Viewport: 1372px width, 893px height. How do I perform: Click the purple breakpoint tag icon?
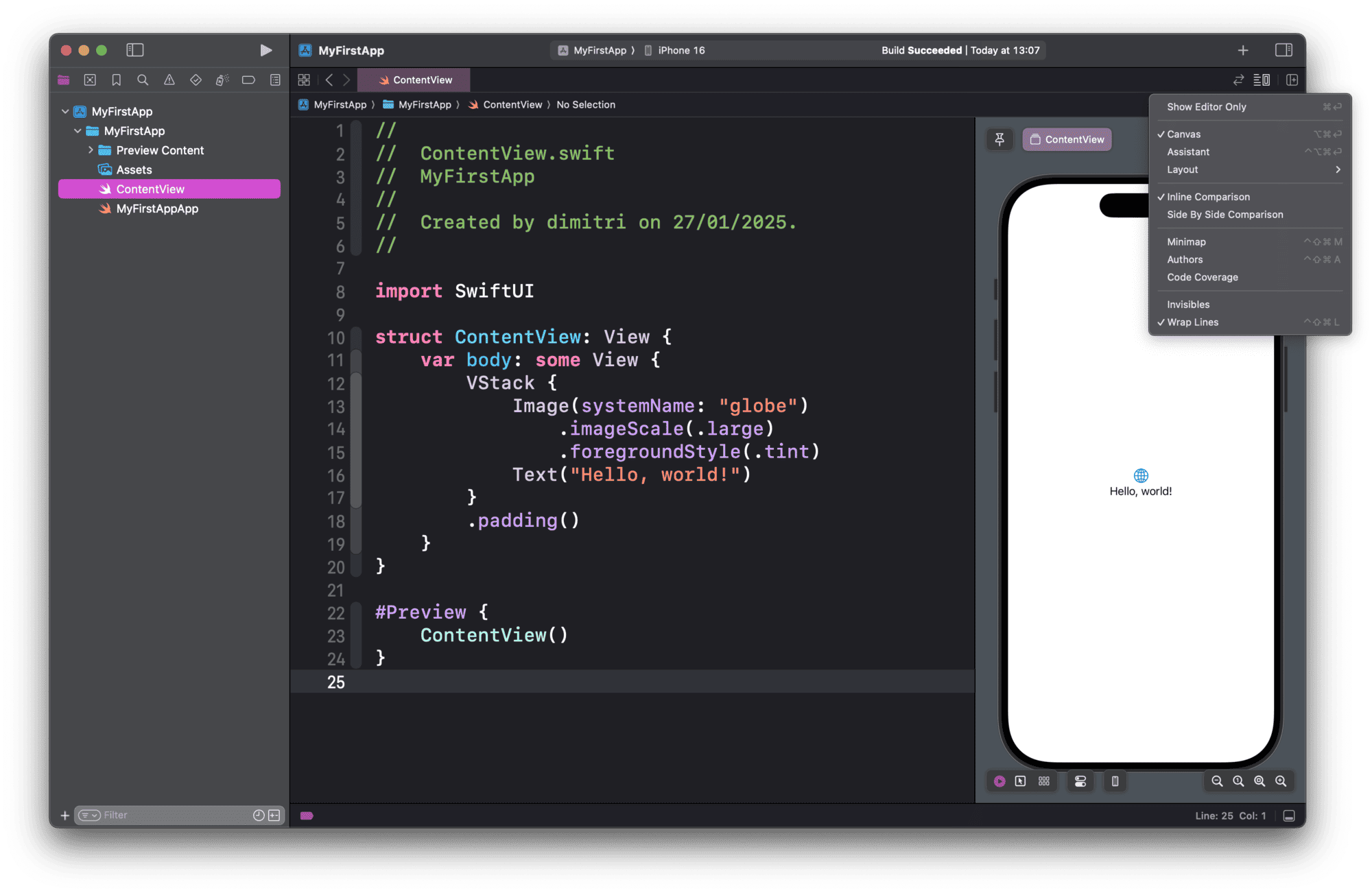click(x=307, y=815)
